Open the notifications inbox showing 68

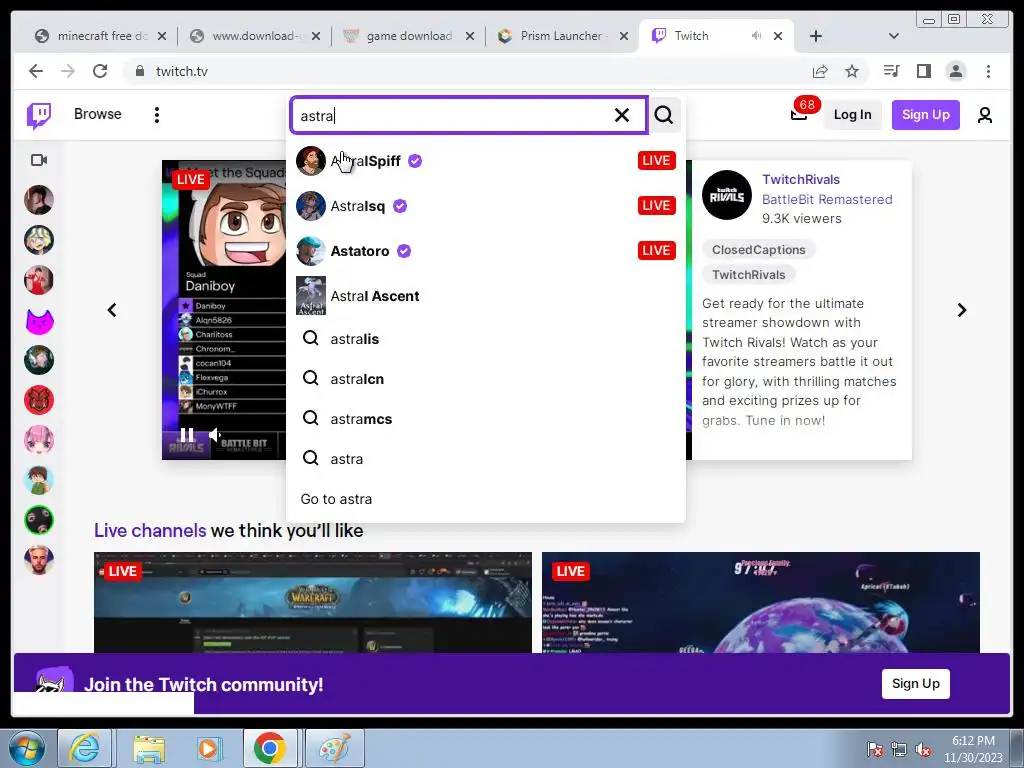799,114
